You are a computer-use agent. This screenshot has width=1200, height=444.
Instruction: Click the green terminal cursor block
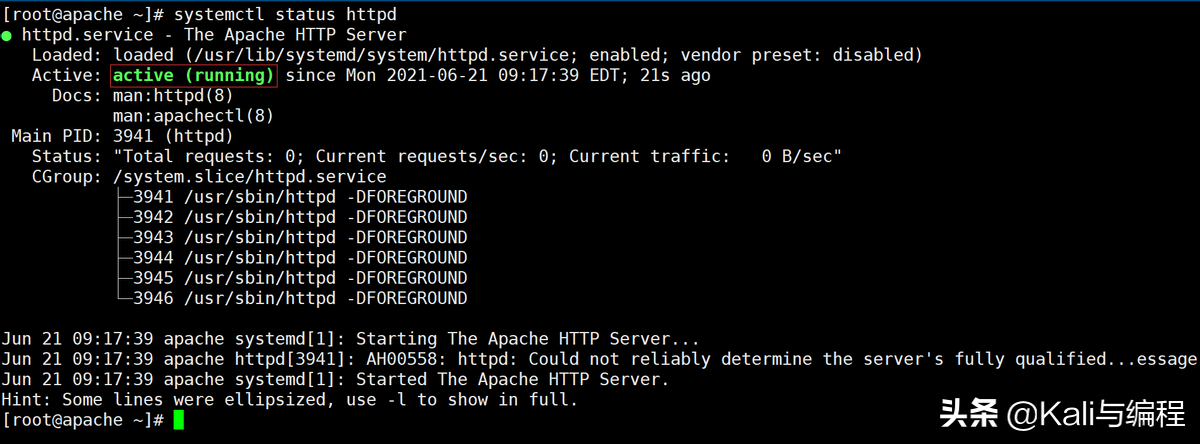pos(178,420)
